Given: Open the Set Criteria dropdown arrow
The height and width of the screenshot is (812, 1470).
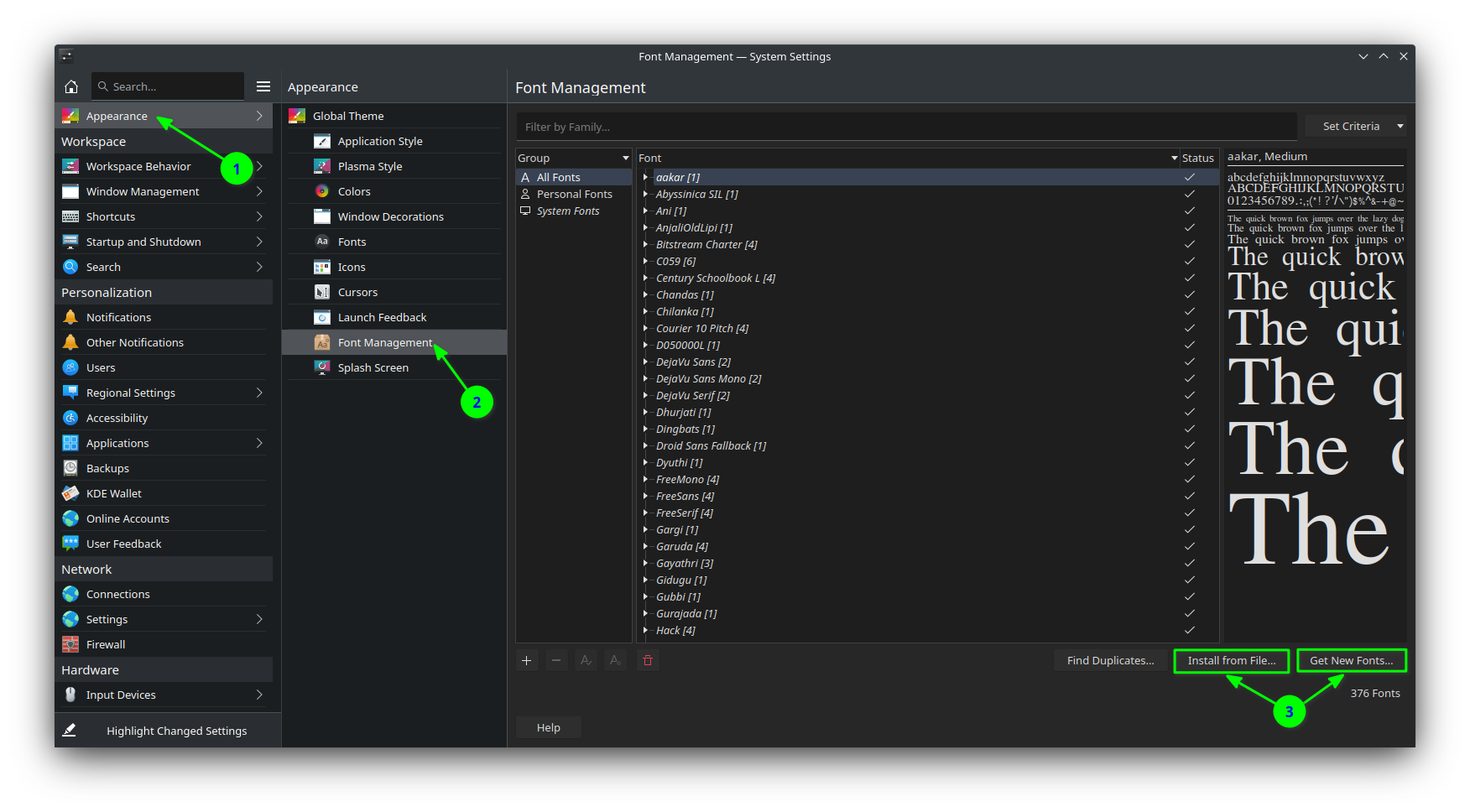Looking at the screenshot, I should 1400,127.
